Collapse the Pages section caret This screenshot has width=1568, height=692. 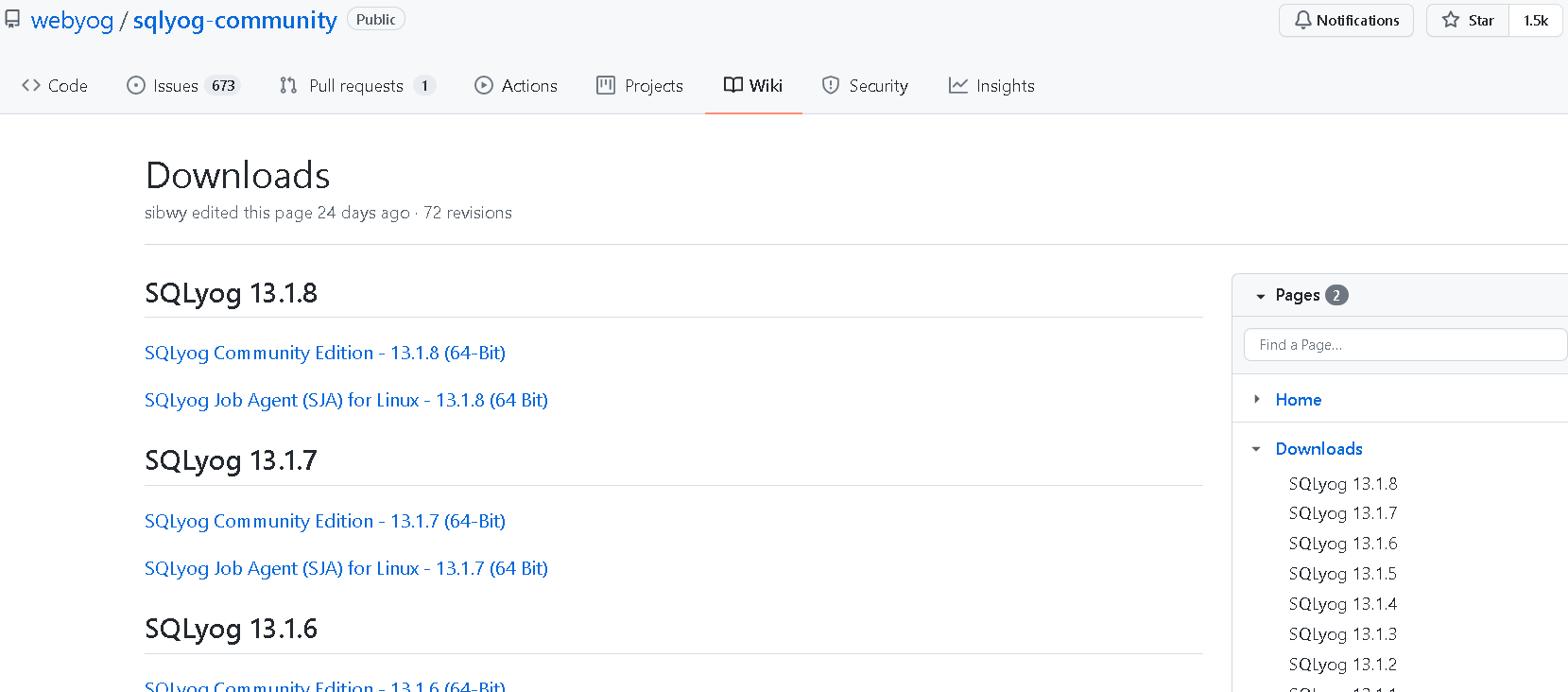[x=1260, y=296]
